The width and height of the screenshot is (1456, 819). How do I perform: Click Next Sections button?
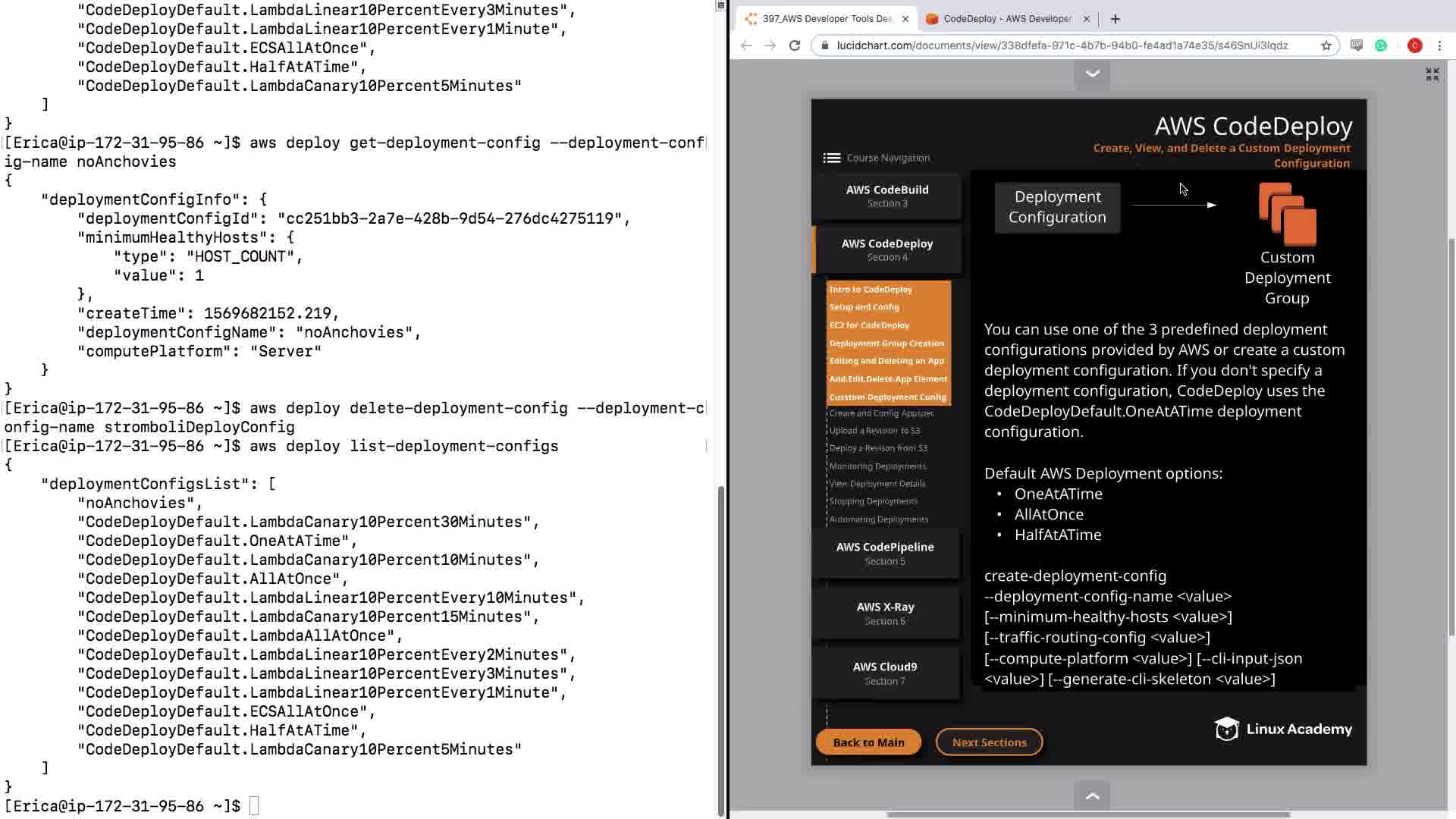pyautogui.click(x=989, y=742)
